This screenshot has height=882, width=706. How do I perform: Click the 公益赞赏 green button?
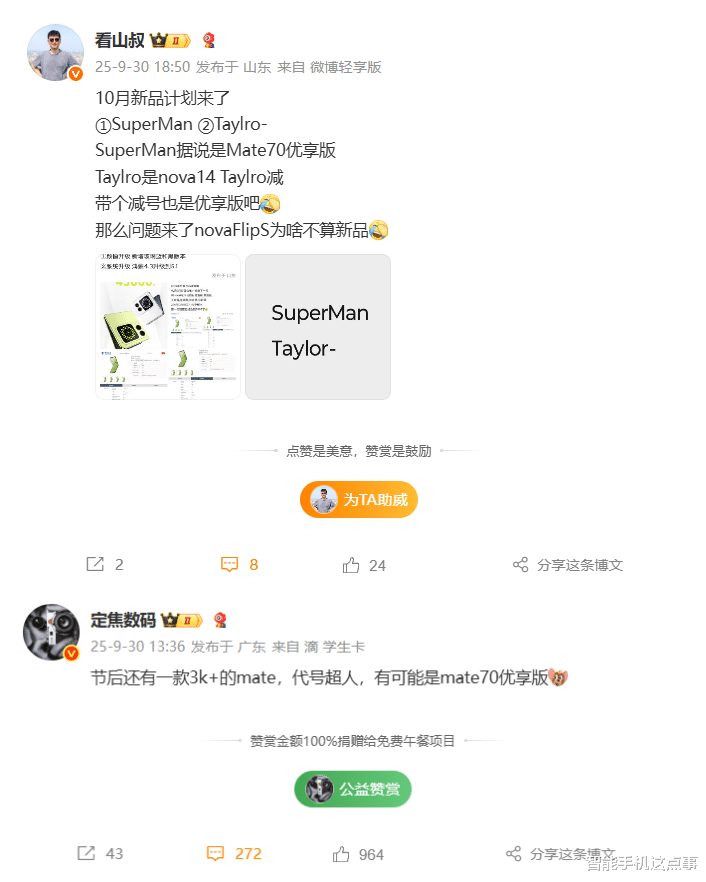coord(353,789)
